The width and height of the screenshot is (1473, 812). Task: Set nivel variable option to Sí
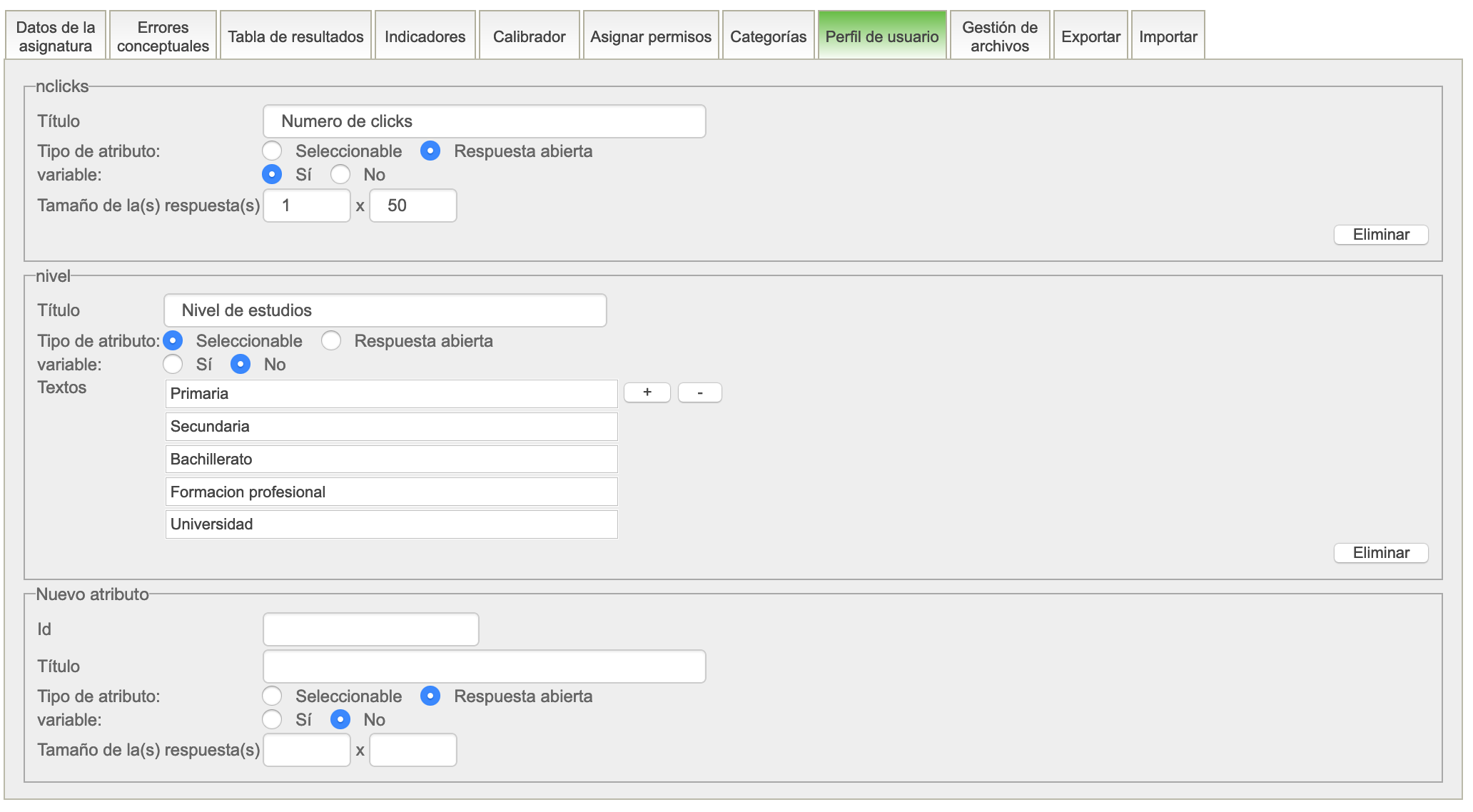173,365
